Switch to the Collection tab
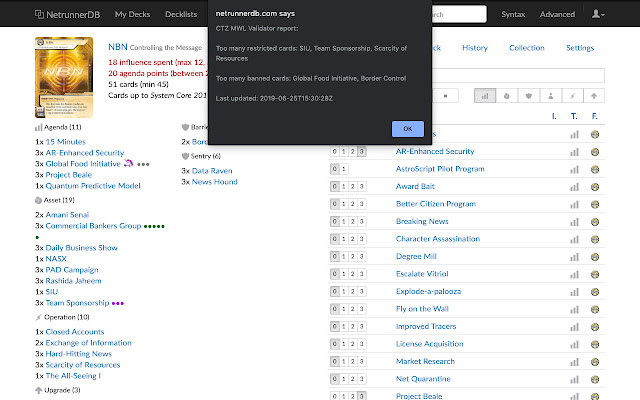The width and height of the screenshot is (640, 400). pyautogui.click(x=527, y=48)
